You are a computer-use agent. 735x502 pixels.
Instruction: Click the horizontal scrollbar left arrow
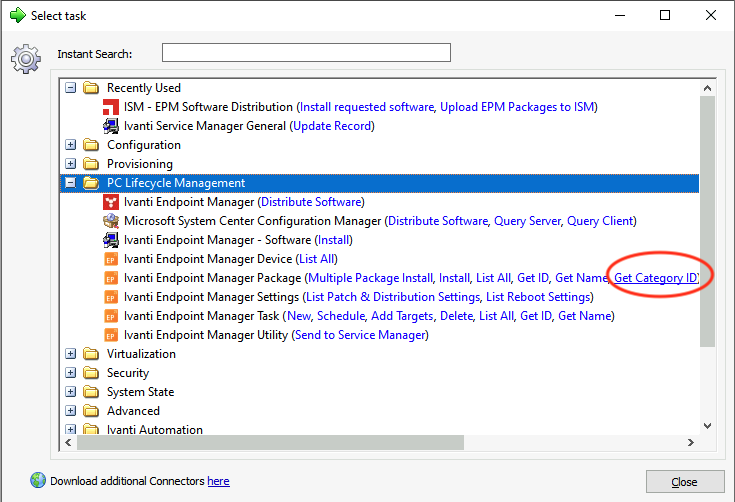pos(69,442)
